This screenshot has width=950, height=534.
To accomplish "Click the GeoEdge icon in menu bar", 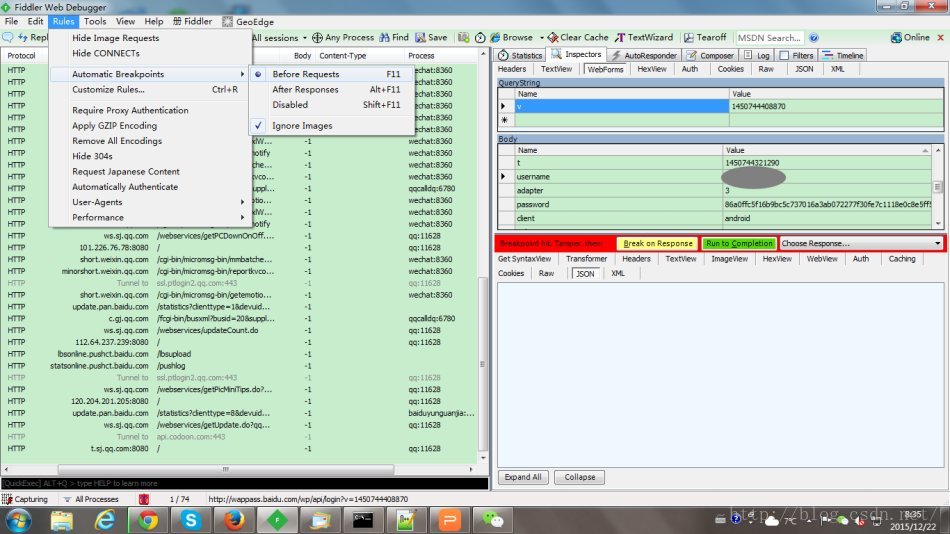I will tap(227, 22).
